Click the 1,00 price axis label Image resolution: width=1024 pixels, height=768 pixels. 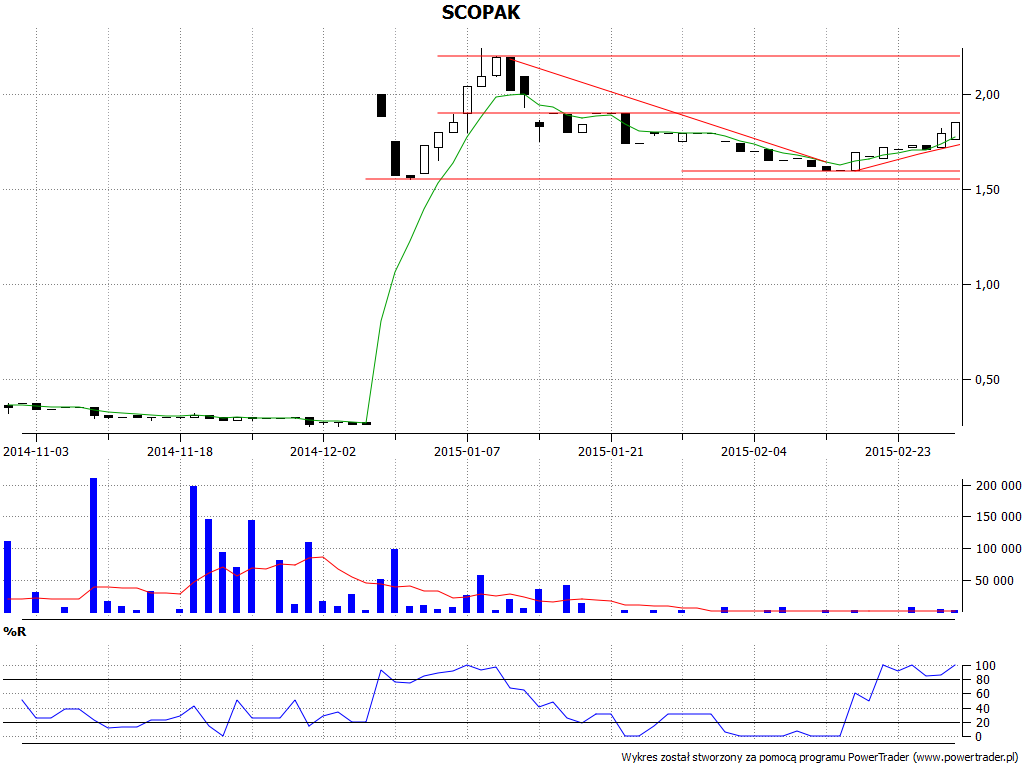(x=987, y=285)
